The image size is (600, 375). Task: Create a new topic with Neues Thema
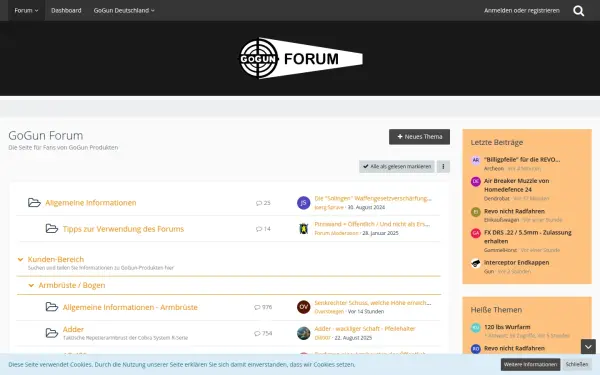coord(419,137)
